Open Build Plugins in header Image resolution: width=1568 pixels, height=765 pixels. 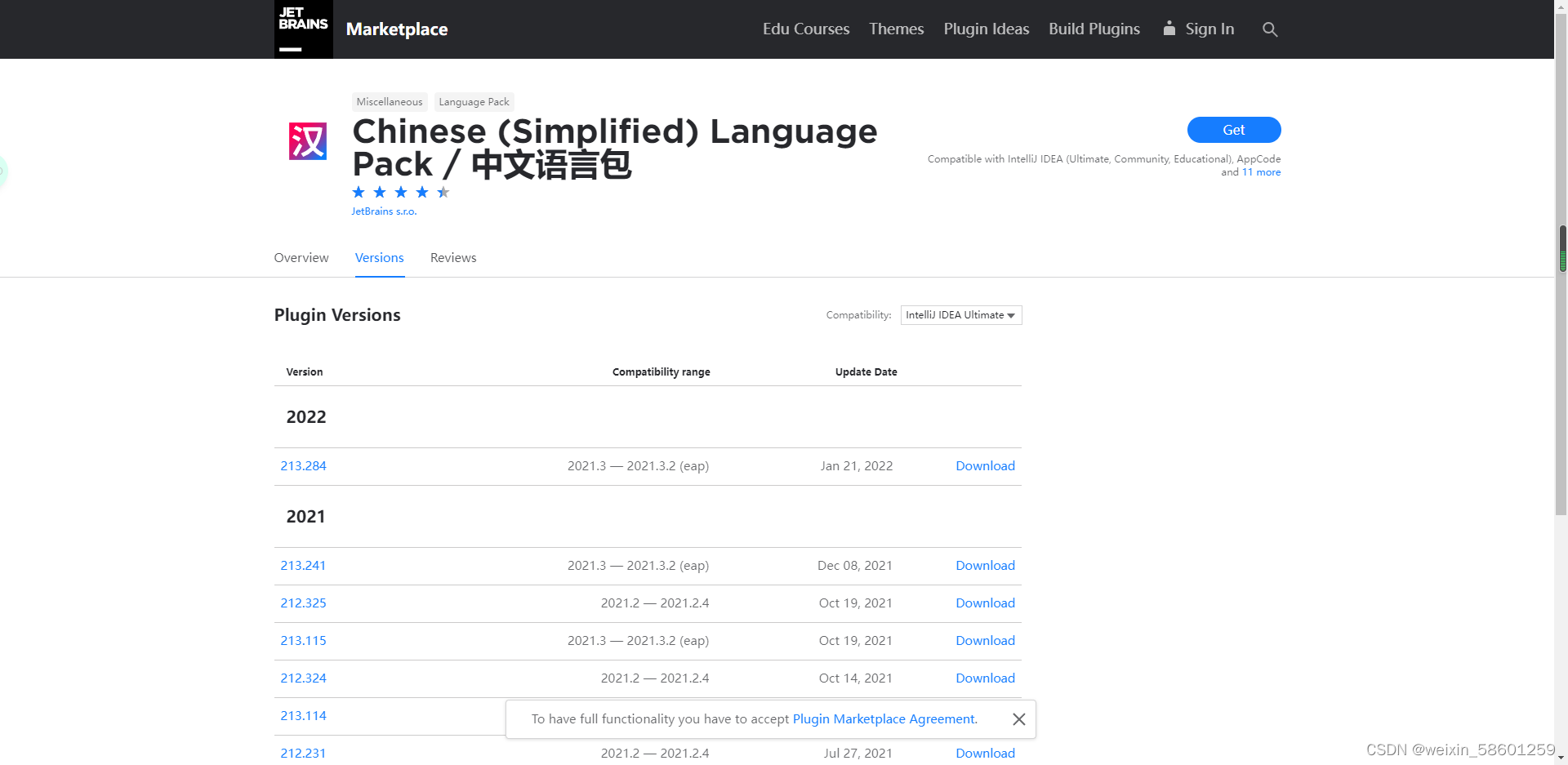coord(1094,29)
